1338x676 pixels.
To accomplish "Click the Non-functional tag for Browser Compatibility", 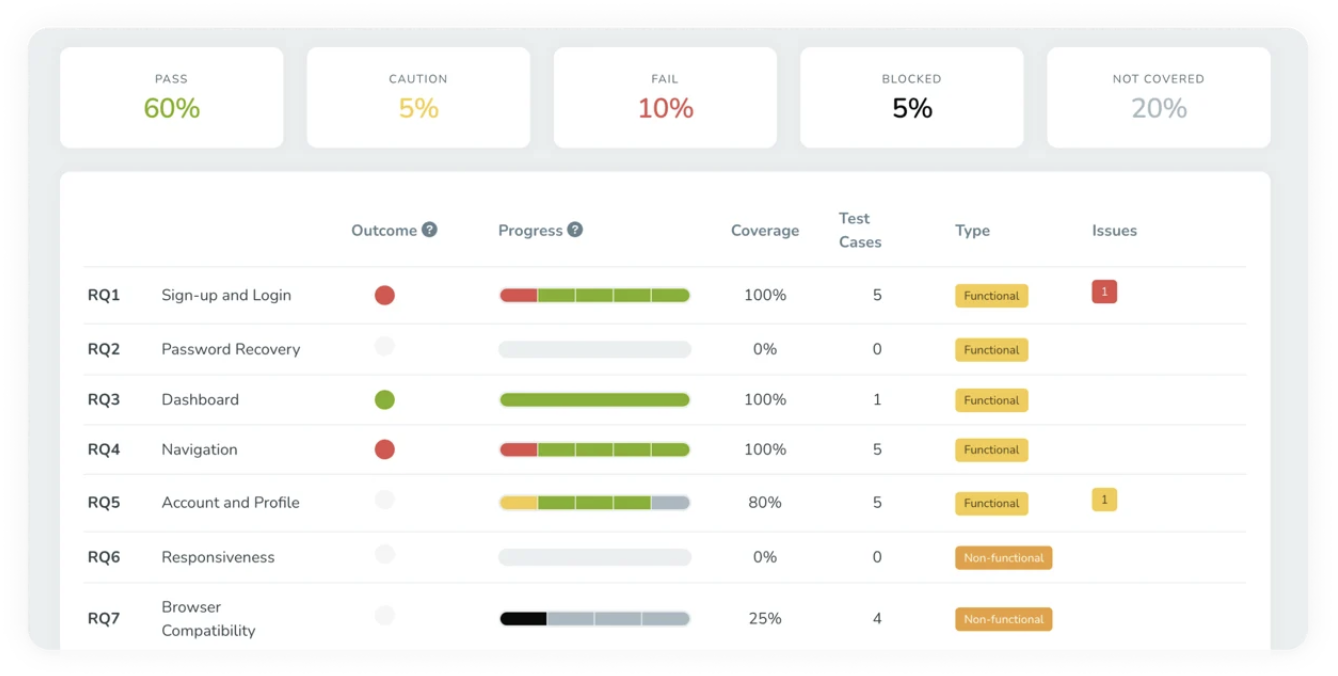I will point(1003,619).
